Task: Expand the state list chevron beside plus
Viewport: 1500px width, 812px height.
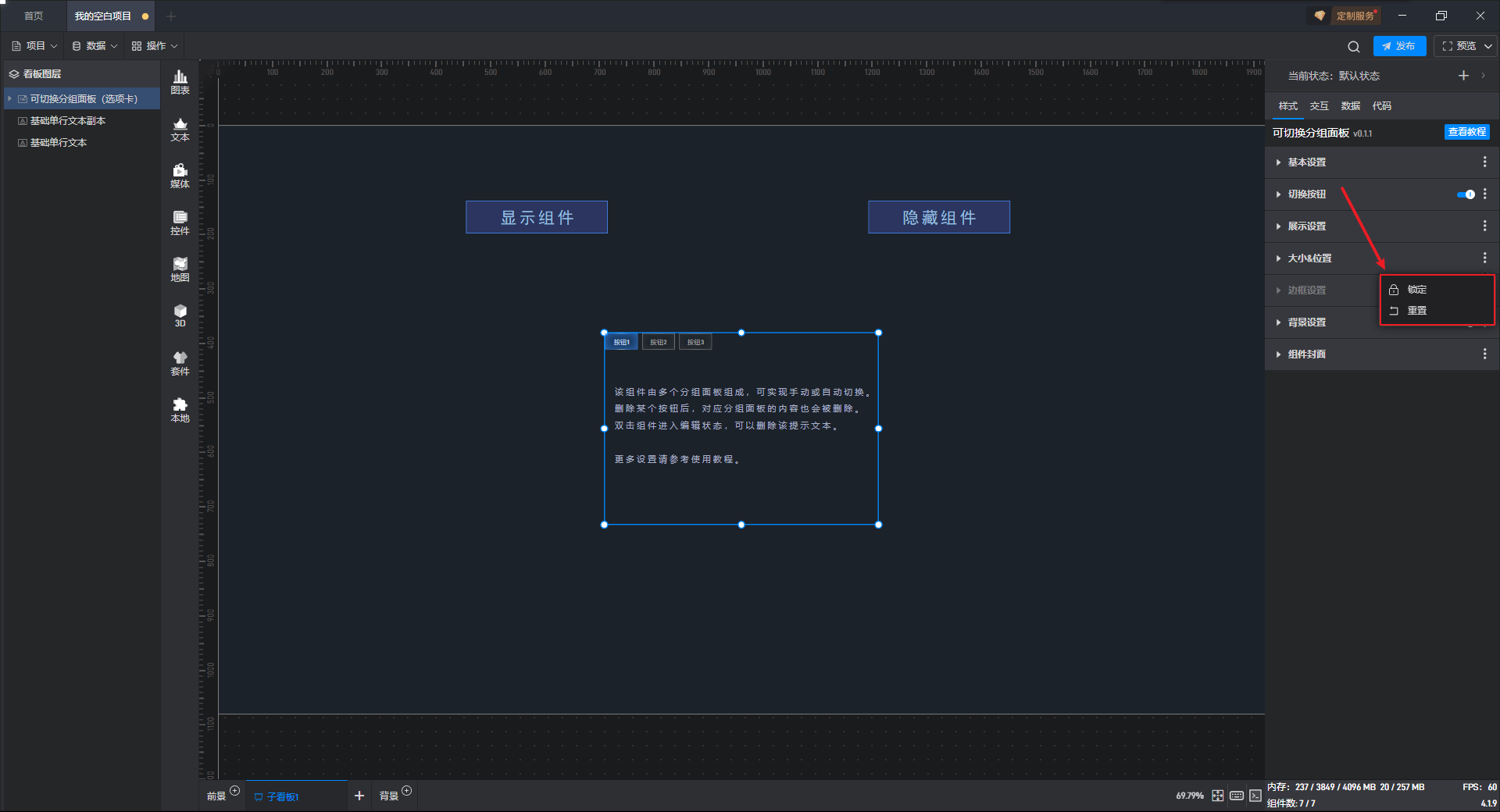Action: pos(1483,76)
